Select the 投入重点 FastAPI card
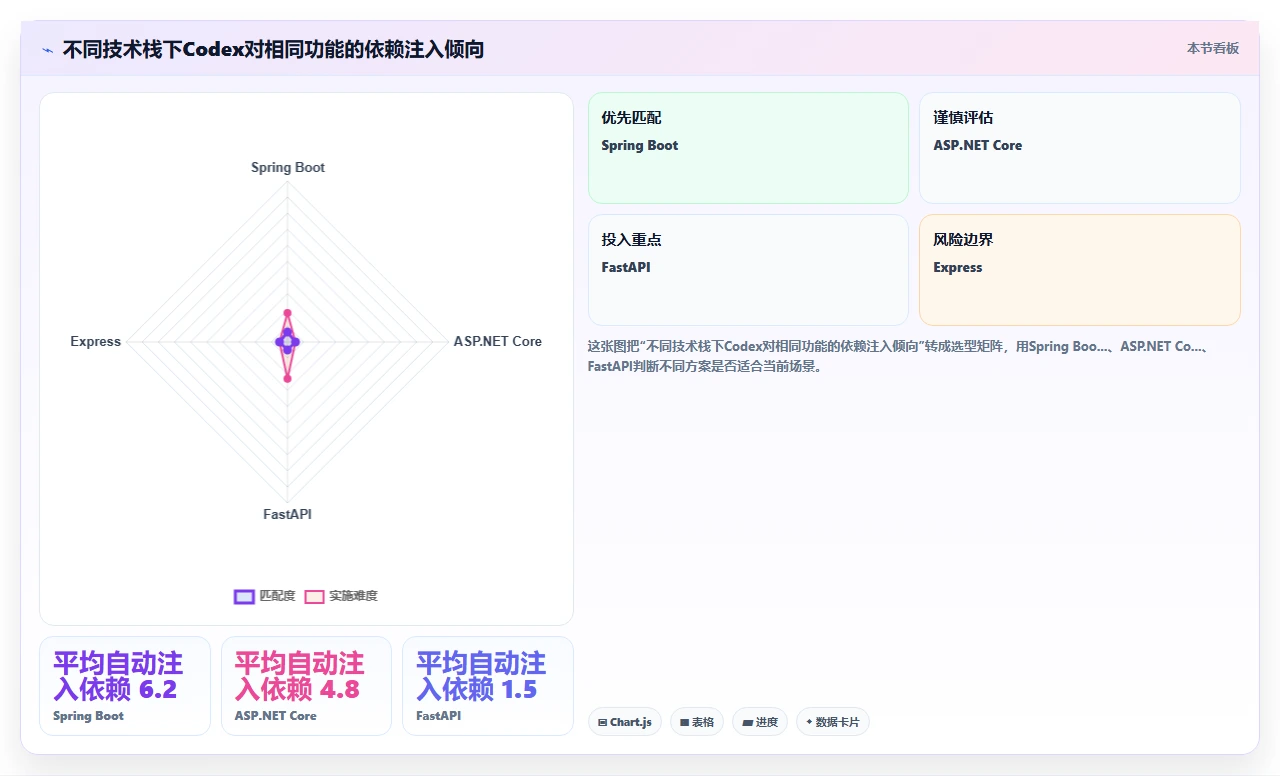Screen dimensions: 1280x776 point(748,270)
